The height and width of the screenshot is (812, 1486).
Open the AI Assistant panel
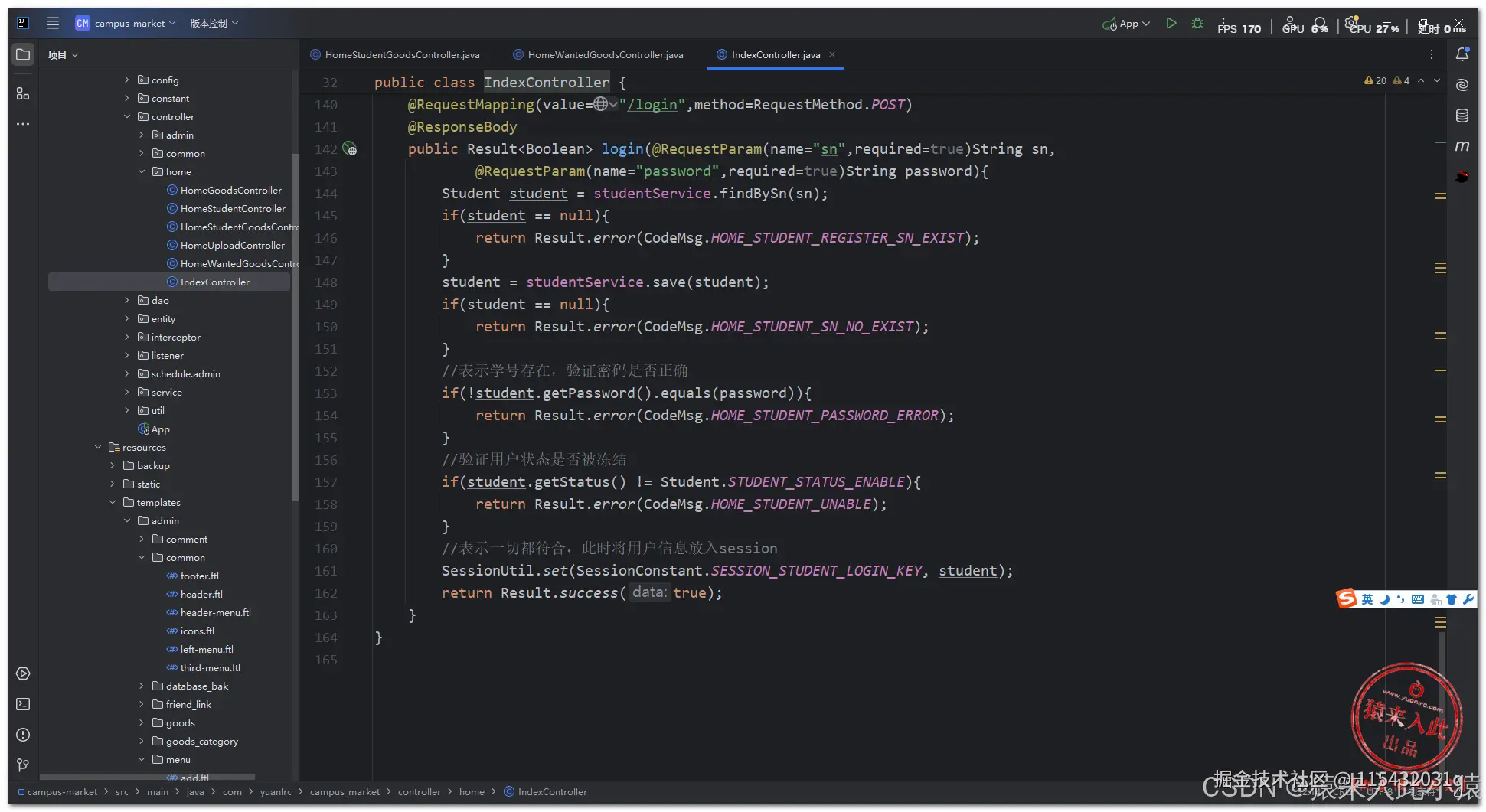click(1462, 85)
